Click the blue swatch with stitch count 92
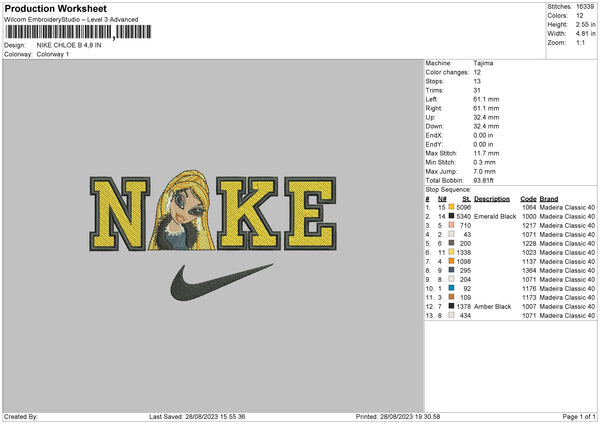600x424 pixels. 452,288
